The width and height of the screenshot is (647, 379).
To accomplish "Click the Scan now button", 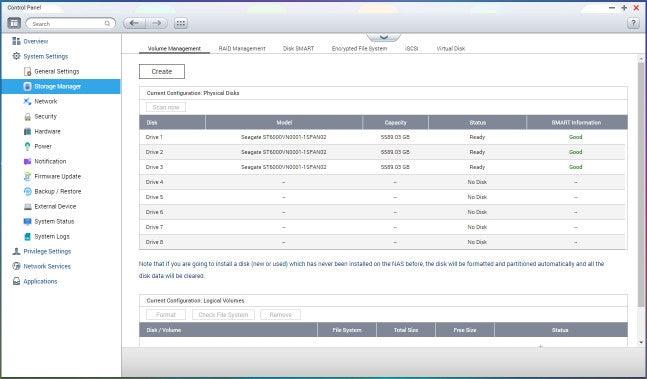I will [166, 107].
